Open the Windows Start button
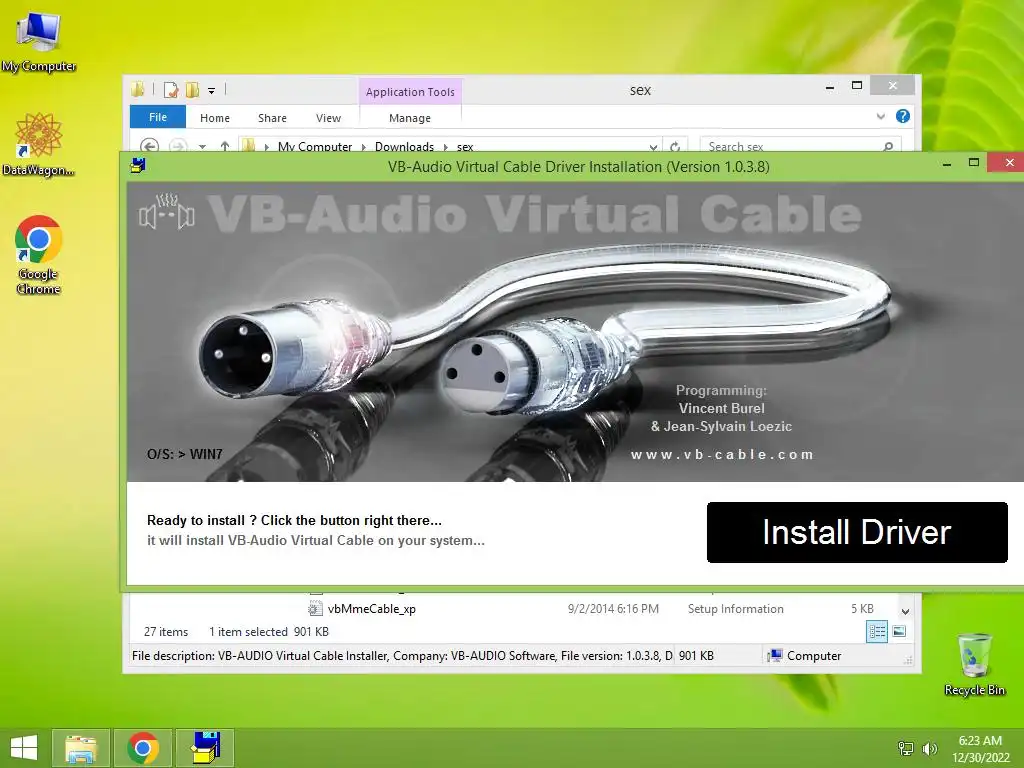This screenshot has width=1024, height=768. point(24,748)
